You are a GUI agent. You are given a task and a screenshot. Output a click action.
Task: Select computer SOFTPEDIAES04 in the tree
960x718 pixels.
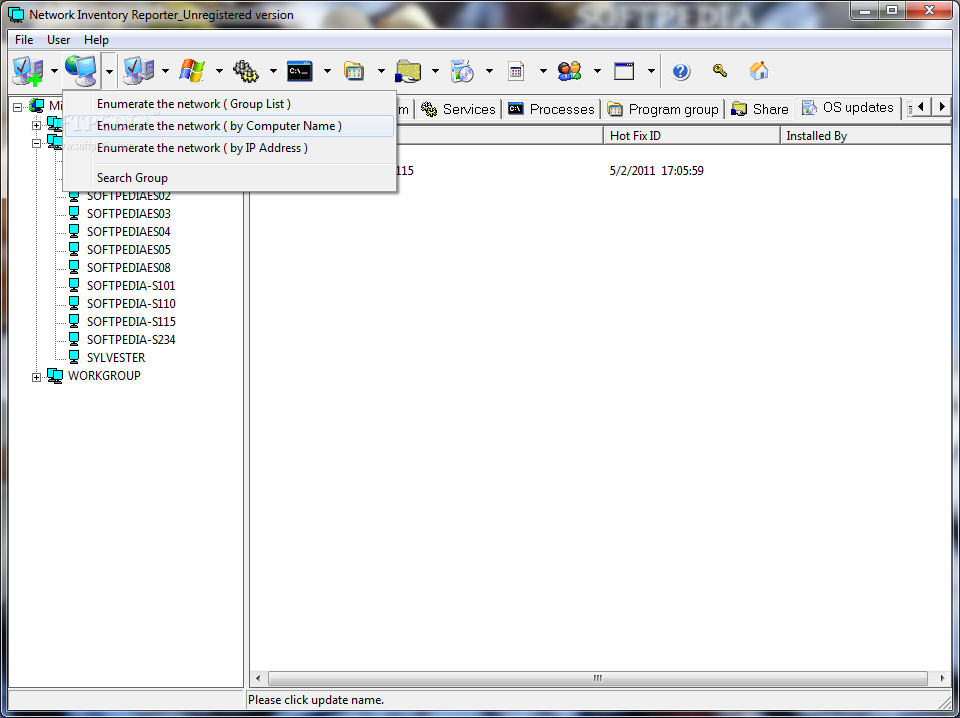click(129, 232)
